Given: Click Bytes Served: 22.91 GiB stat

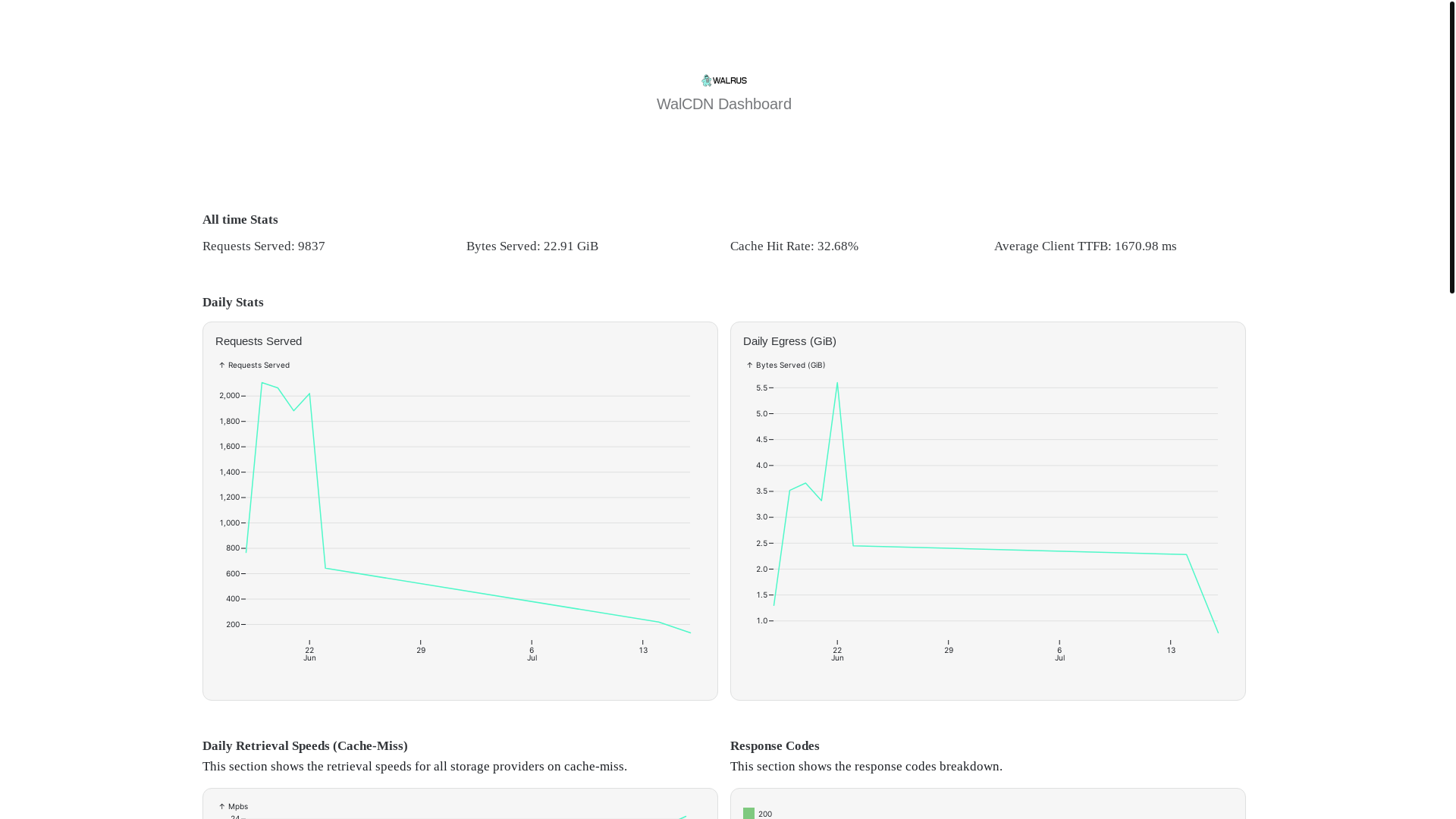Looking at the screenshot, I should [x=532, y=246].
